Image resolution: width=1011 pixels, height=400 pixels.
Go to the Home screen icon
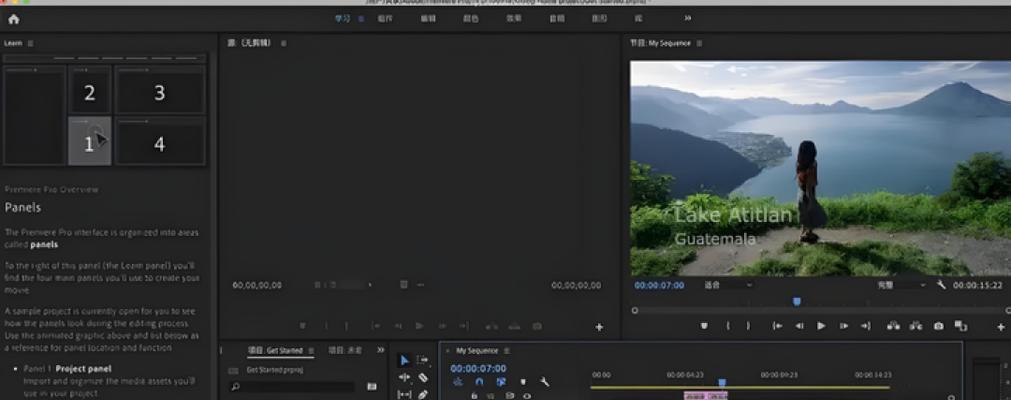click(x=14, y=19)
